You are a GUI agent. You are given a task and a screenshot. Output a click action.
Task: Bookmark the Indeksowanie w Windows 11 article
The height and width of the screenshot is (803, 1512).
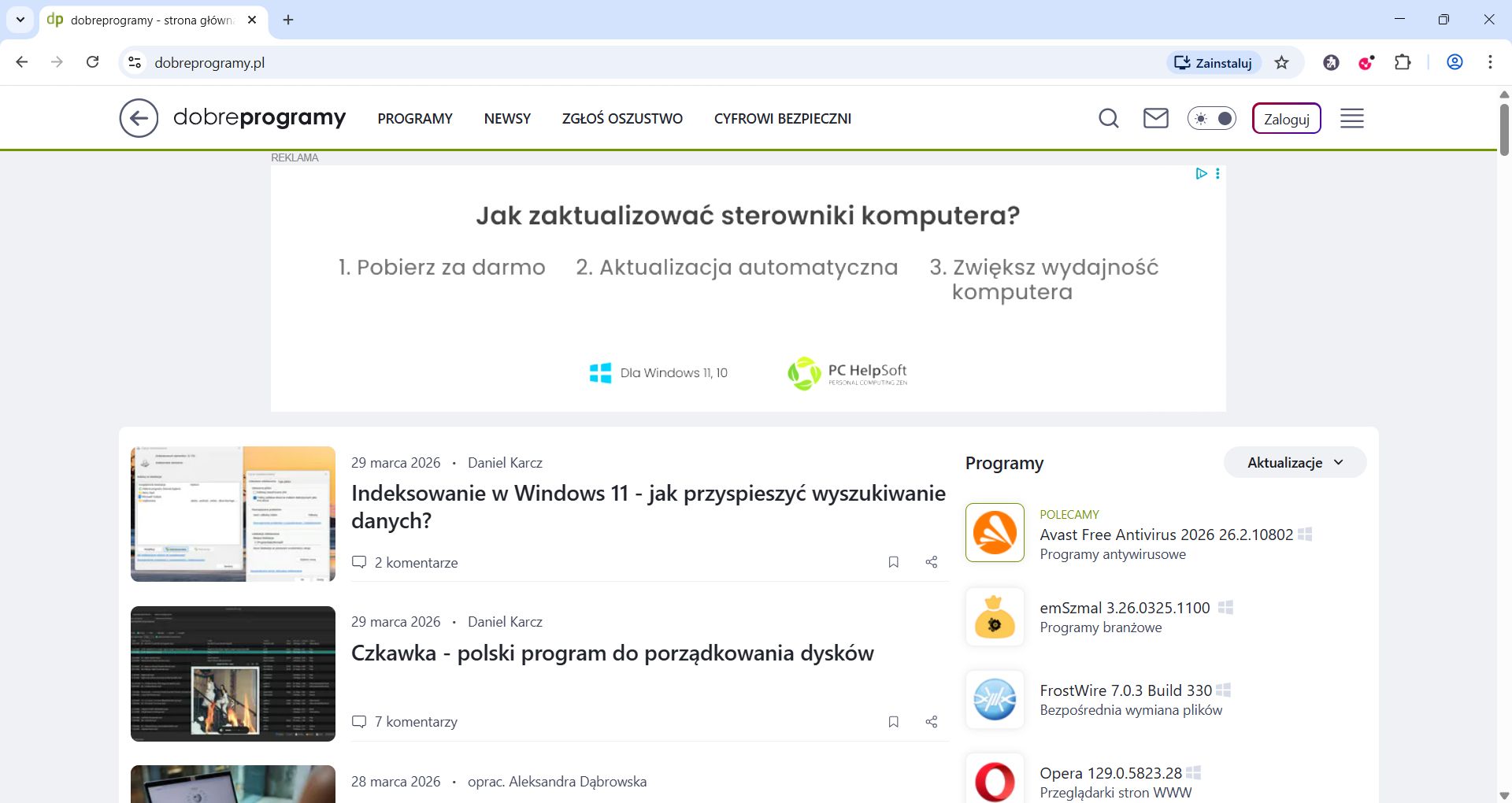pos(894,562)
